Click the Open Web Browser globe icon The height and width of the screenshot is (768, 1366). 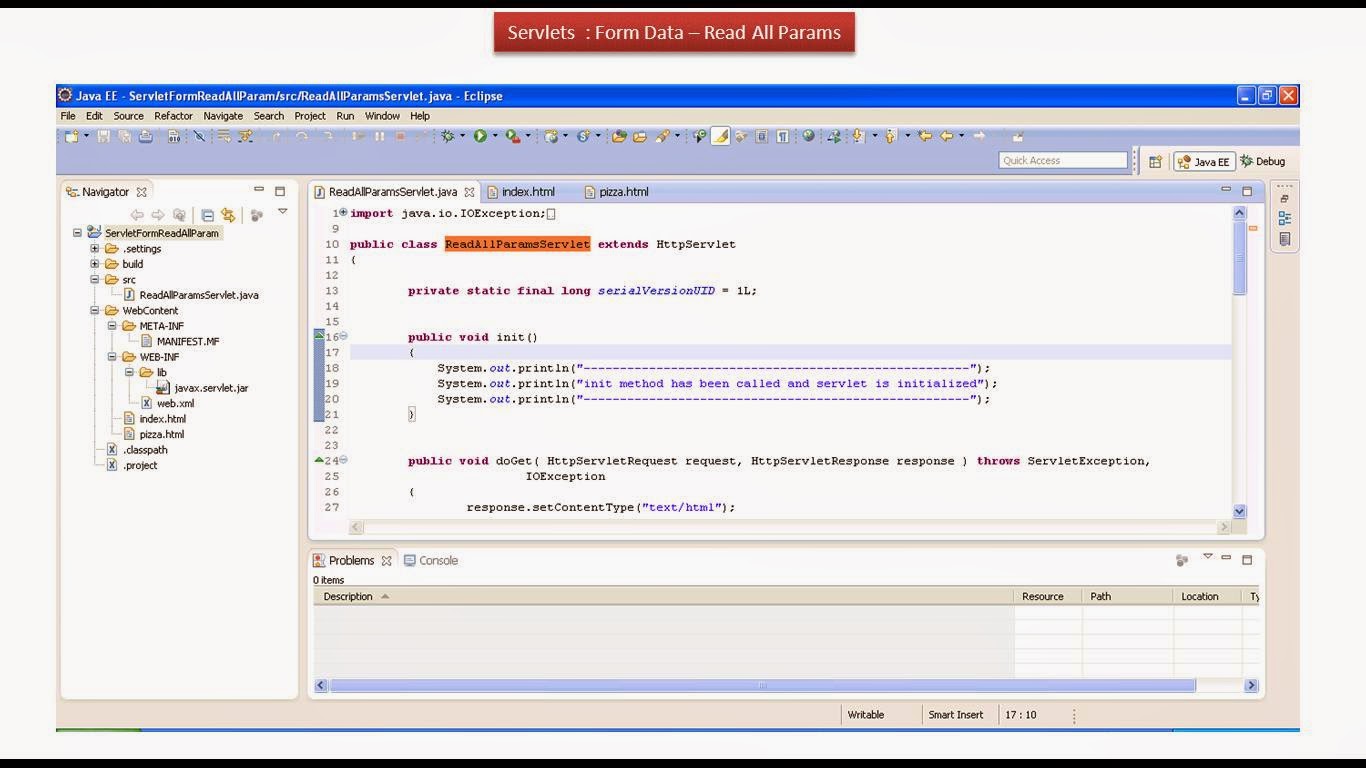809,137
